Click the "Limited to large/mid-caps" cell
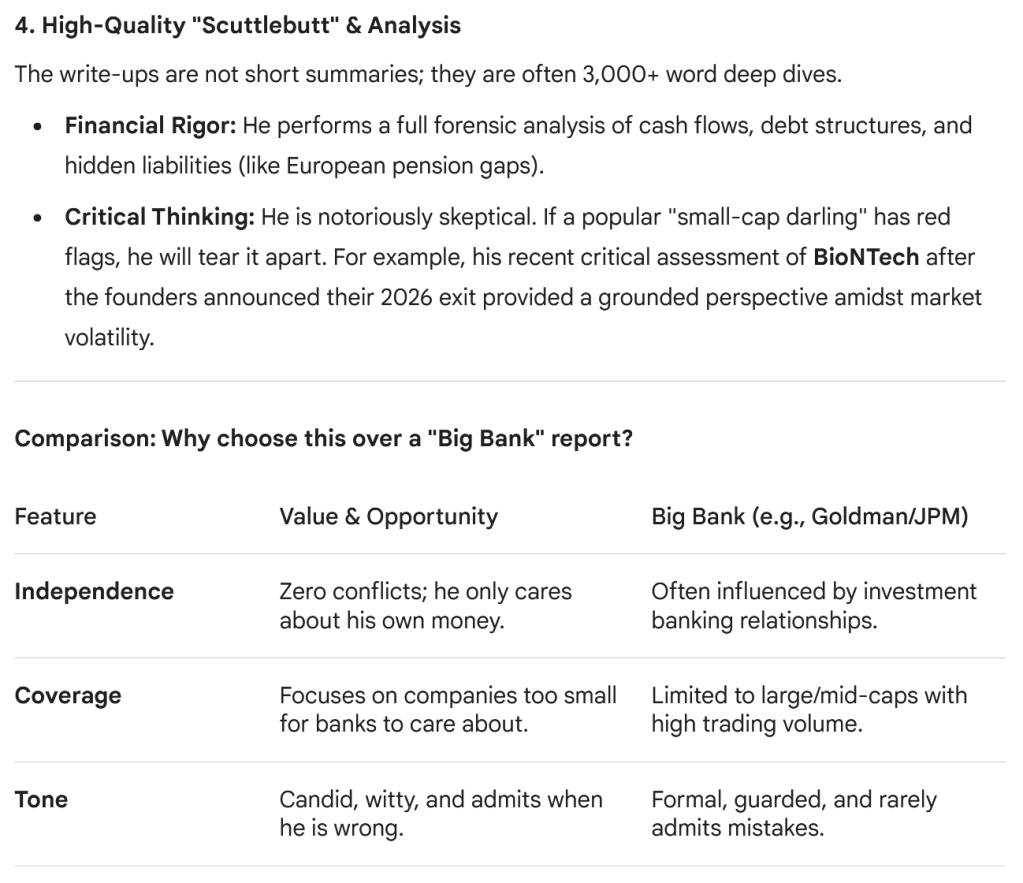Image resolution: width=1023 pixels, height=883 pixels. coord(808,709)
